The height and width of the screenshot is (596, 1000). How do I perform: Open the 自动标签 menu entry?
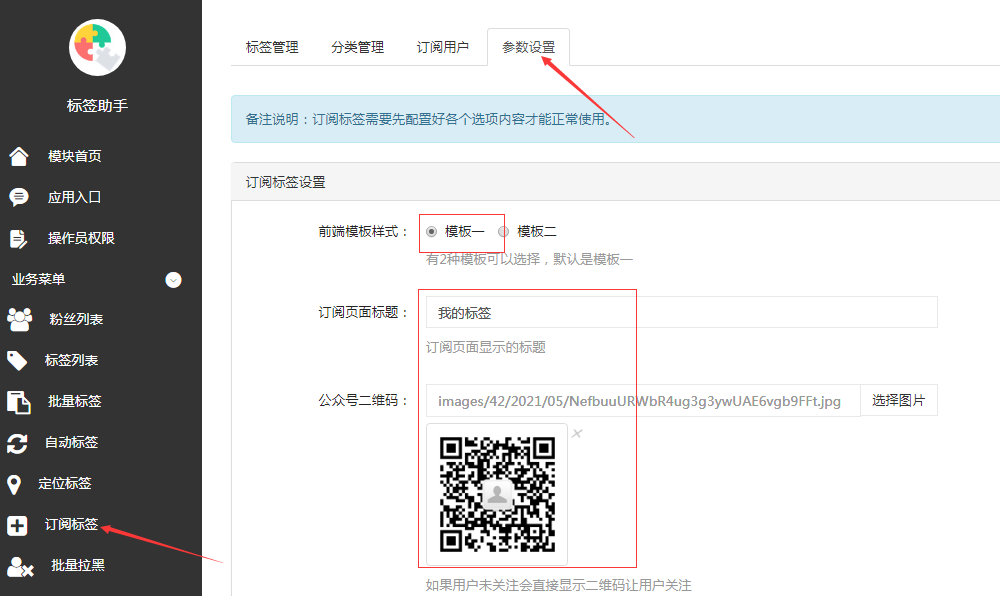(71, 442)
